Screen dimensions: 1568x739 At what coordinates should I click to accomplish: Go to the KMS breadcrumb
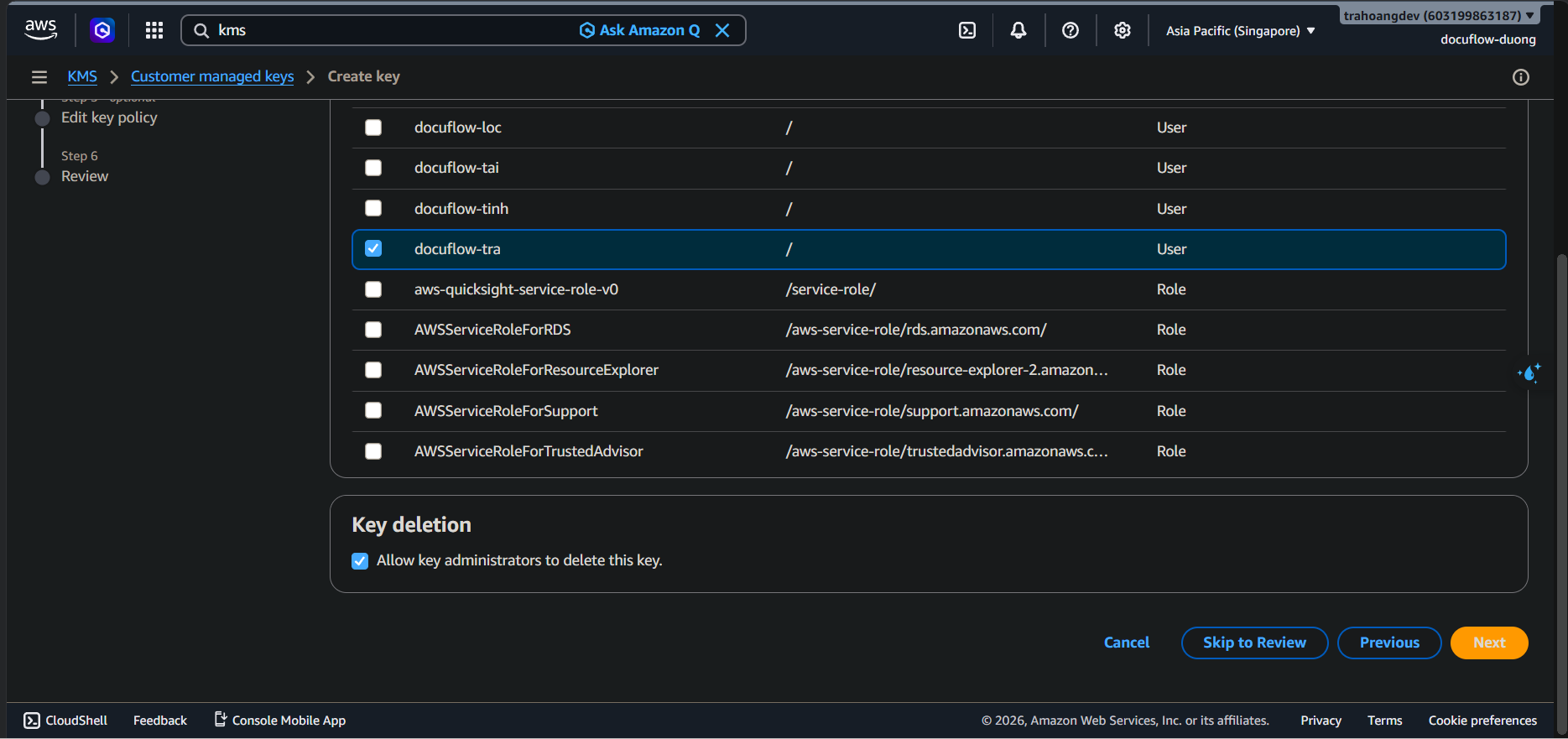pos(82,76)
